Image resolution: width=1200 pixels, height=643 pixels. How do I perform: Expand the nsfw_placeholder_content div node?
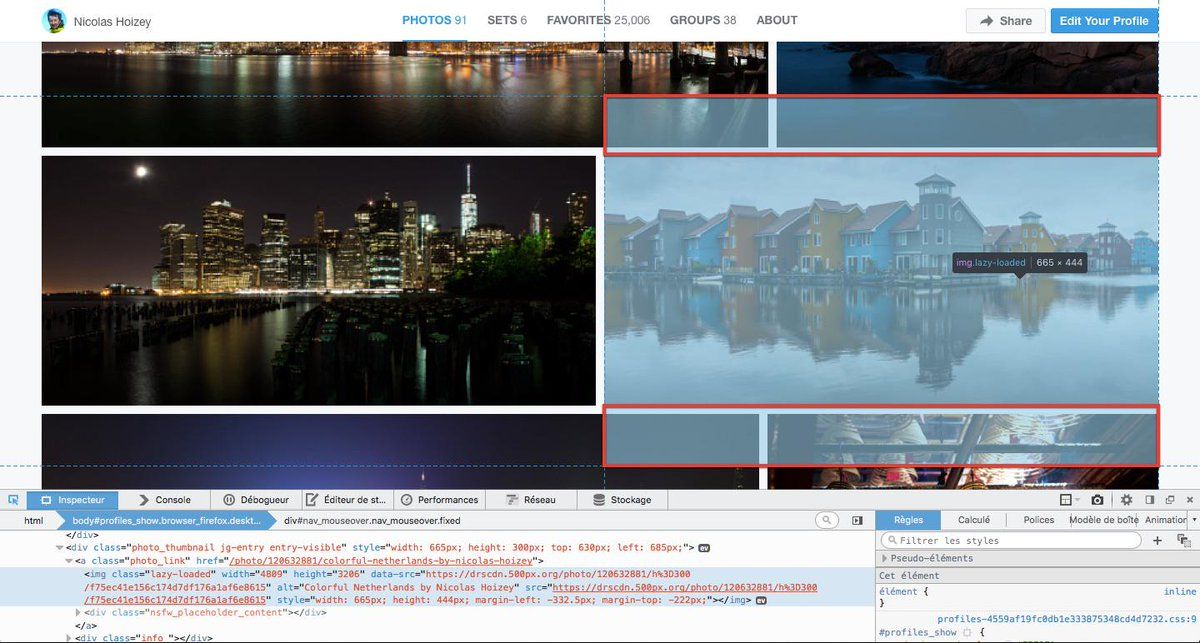coord(79,612)
